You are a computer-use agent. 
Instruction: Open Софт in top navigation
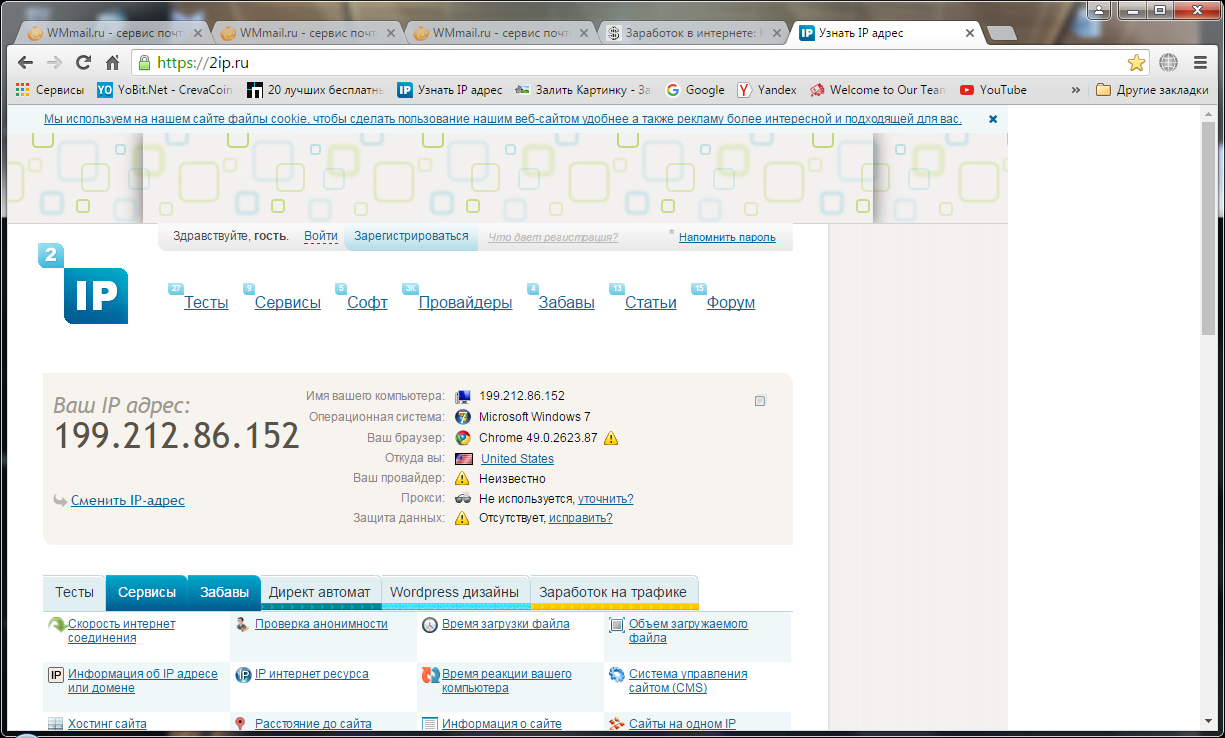pos(367,303)
